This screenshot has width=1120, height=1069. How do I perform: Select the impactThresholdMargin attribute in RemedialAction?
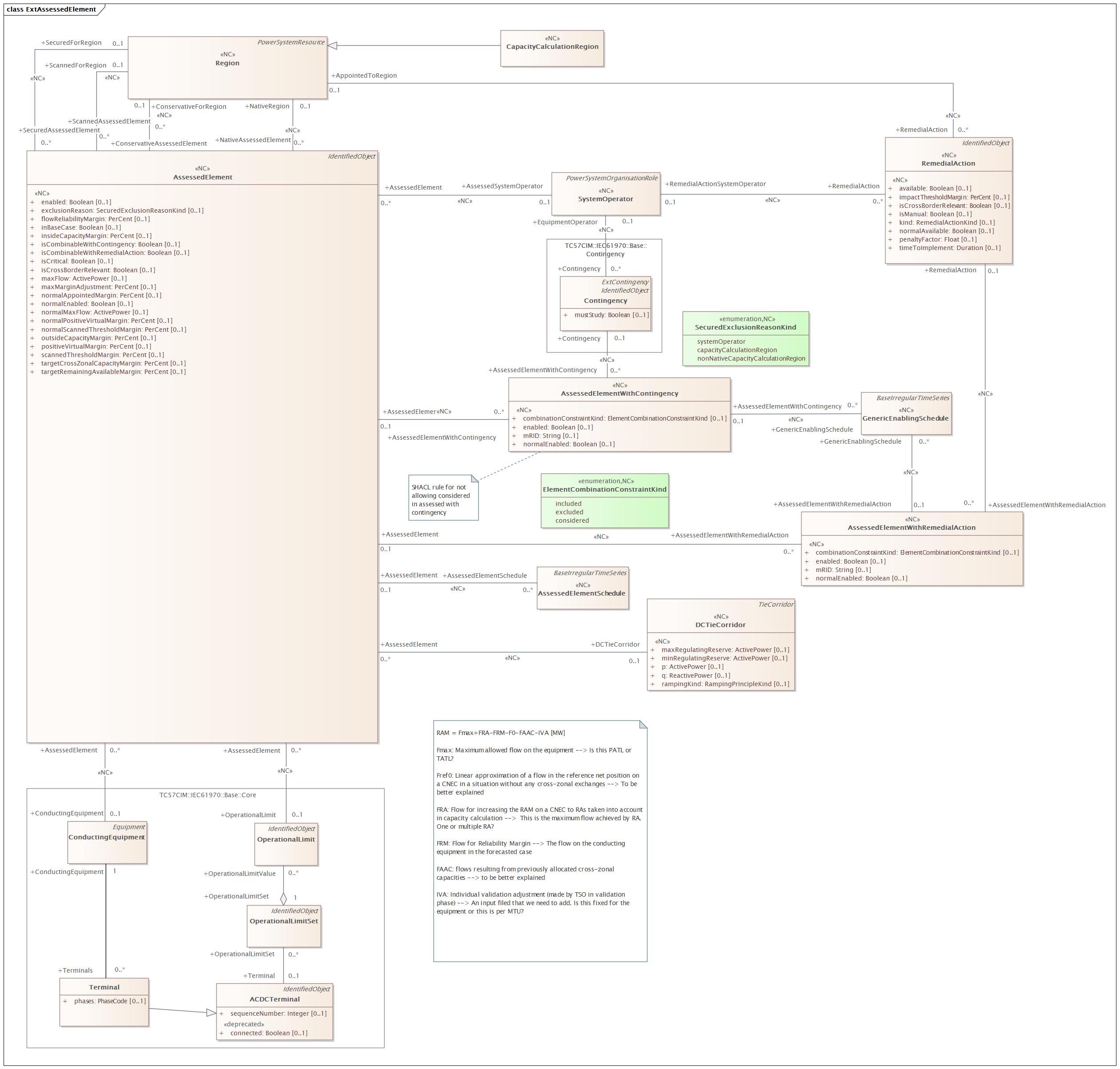coord(954,197)
